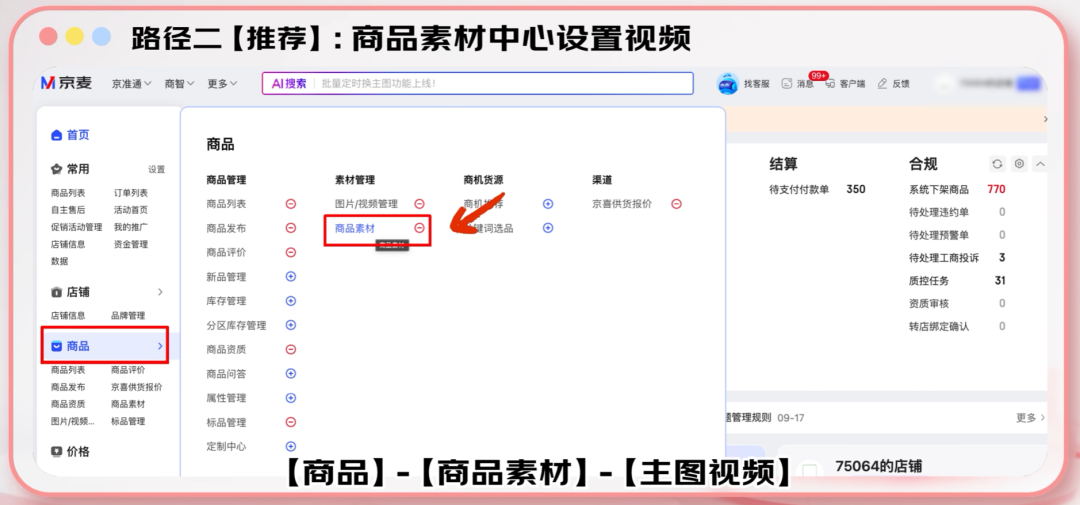Open 品牌管理 under 店铺

128,316
